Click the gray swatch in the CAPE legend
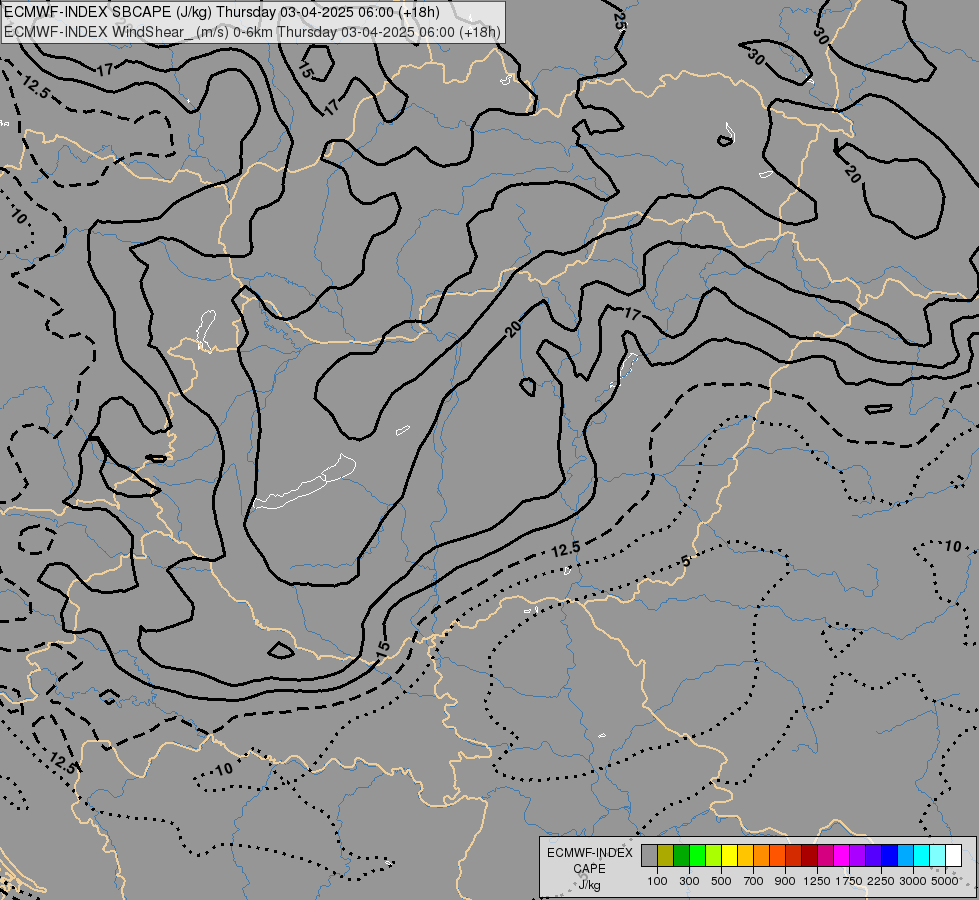Viewport: 979px width, 900px height. click(649, 855)
